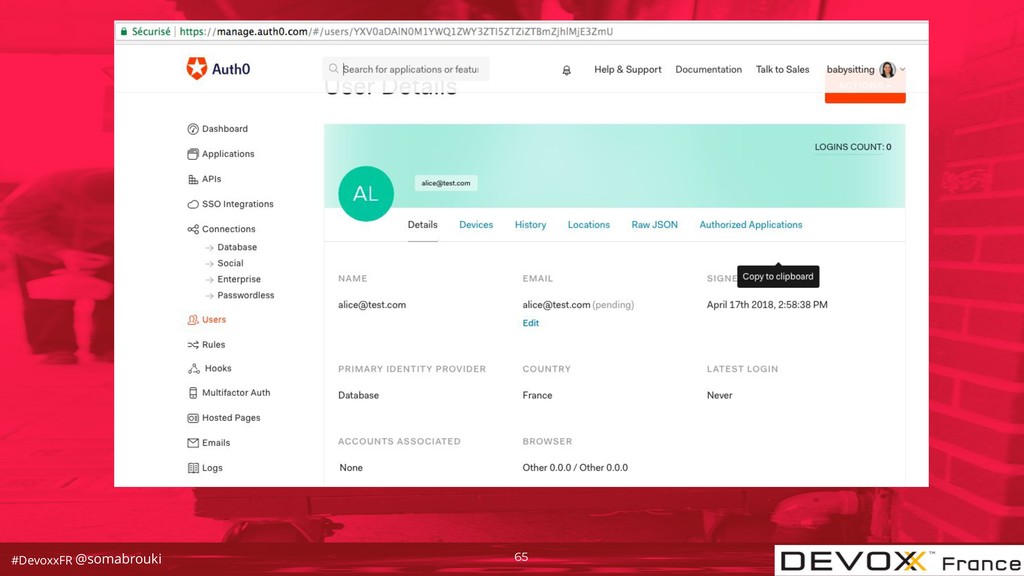
Task: Click the AL user avatar circle
Action: coord(366,194)
